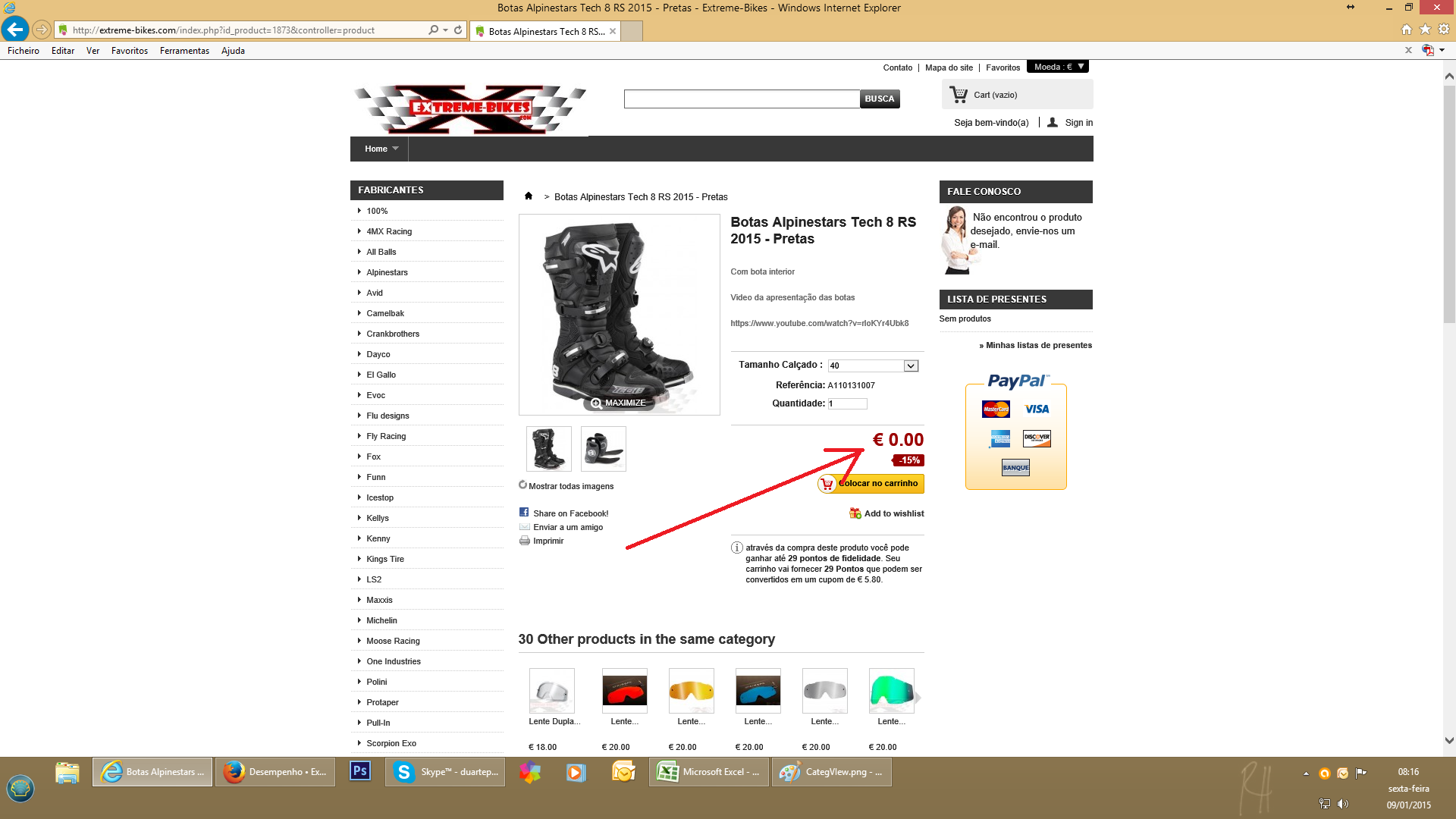Viewport: 1456px width, 819px height.
Task: Click Mapa do site link
Action: point(949,67)
